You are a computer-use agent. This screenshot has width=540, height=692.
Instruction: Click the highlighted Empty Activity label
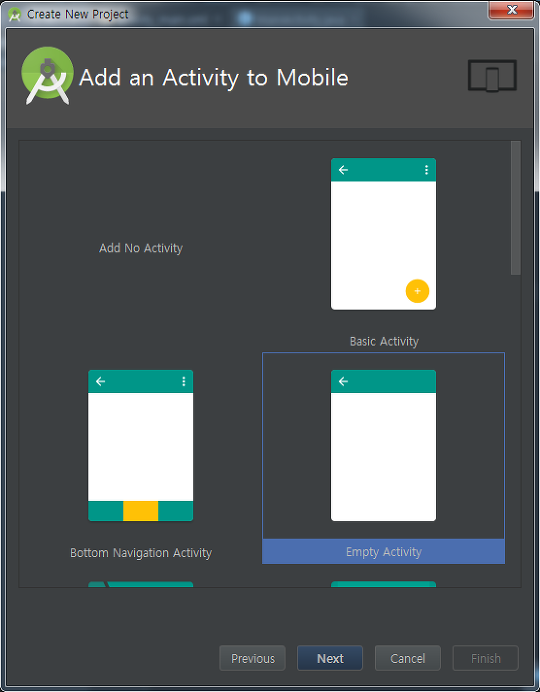pyautogui.click(x=383, y=551)
